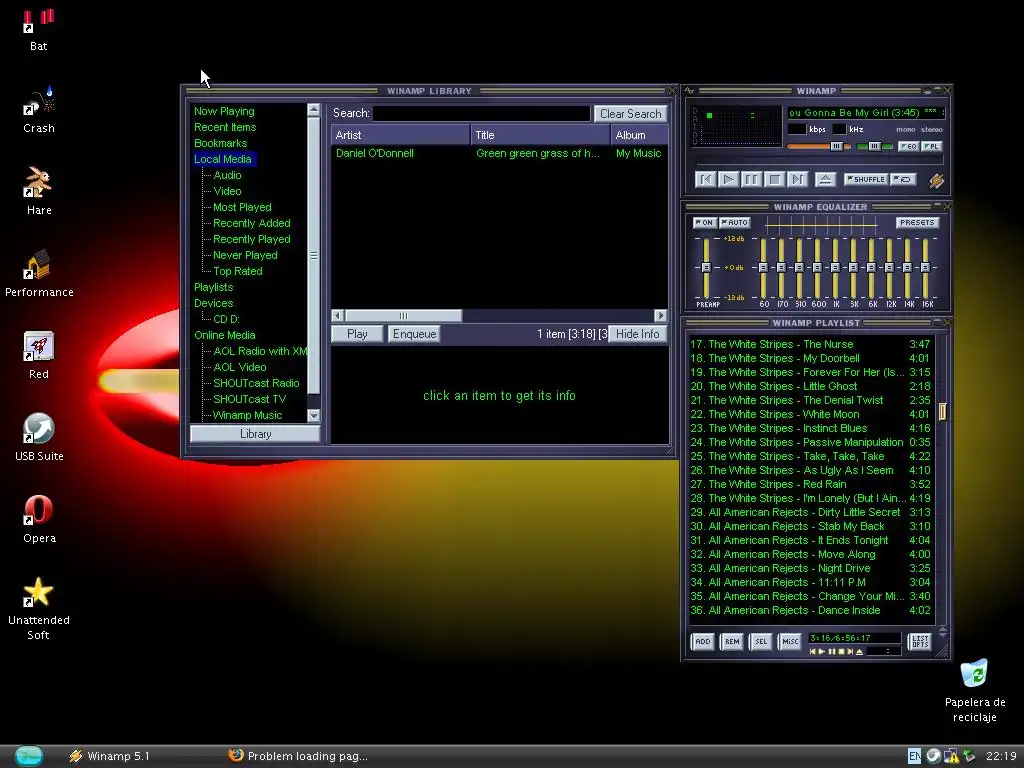Select the Daniel O'Donnell track row

[x=500, y=153]
